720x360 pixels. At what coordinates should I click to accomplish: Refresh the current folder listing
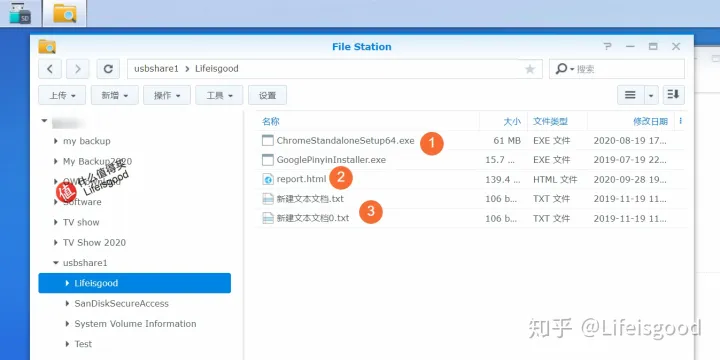tap(108, 69)
